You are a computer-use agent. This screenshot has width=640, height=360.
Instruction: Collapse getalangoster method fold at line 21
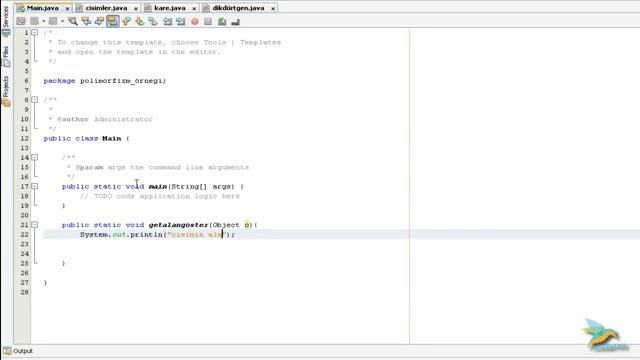(35, 224)
